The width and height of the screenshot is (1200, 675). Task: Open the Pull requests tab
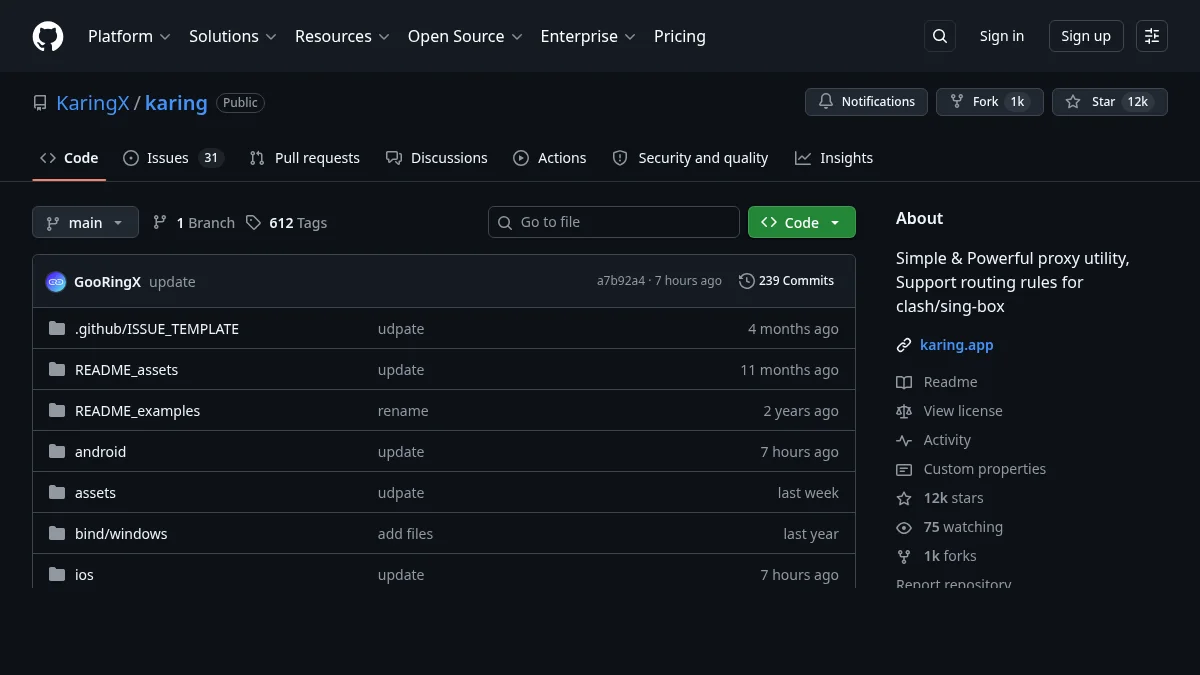click(304, 158)
